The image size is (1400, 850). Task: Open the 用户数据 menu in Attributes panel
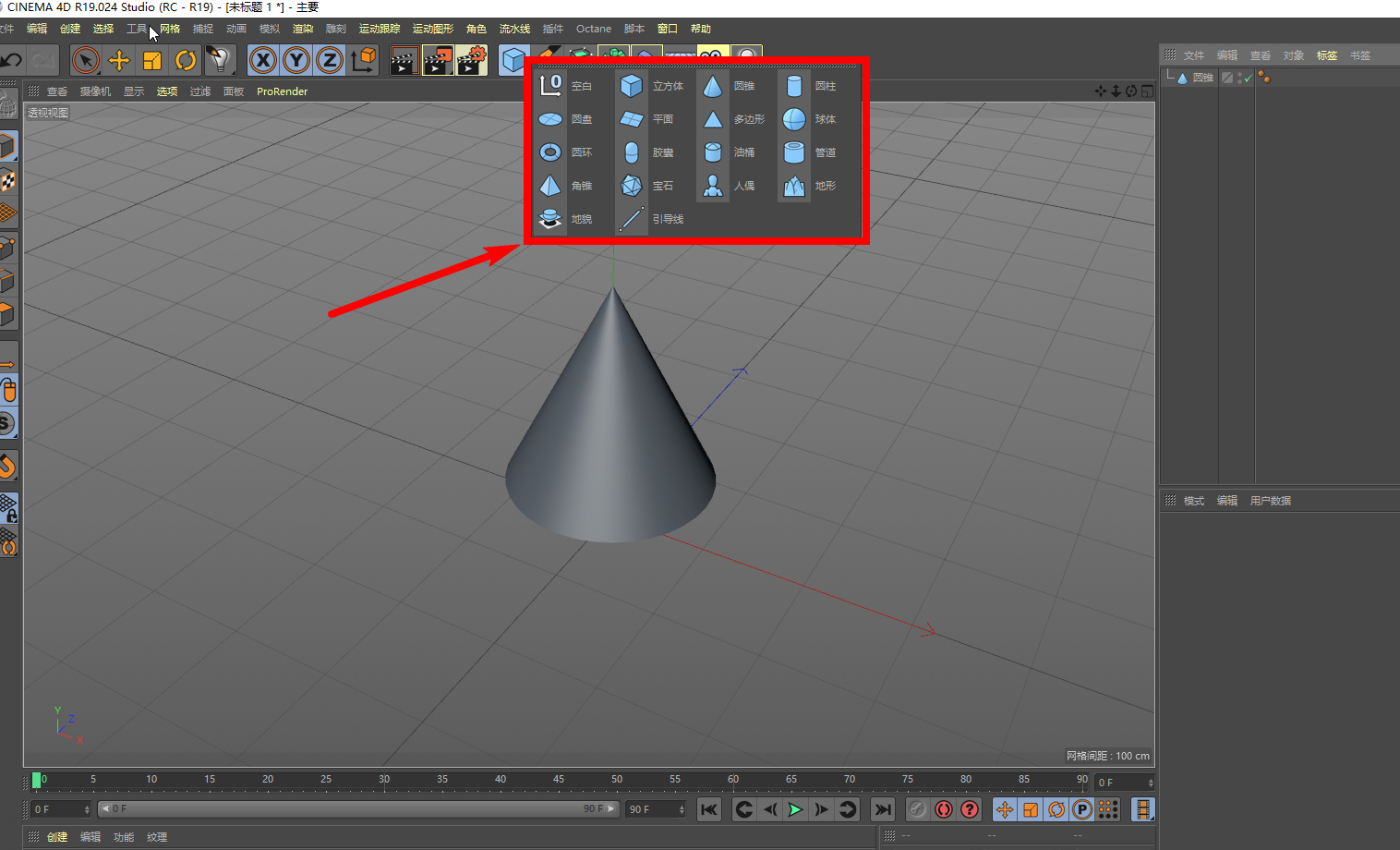1271,501
